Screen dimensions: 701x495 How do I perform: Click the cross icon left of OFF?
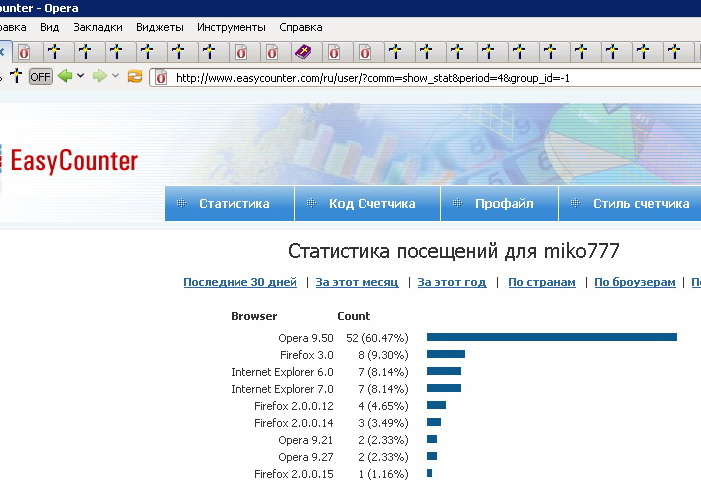pos(15,76)
